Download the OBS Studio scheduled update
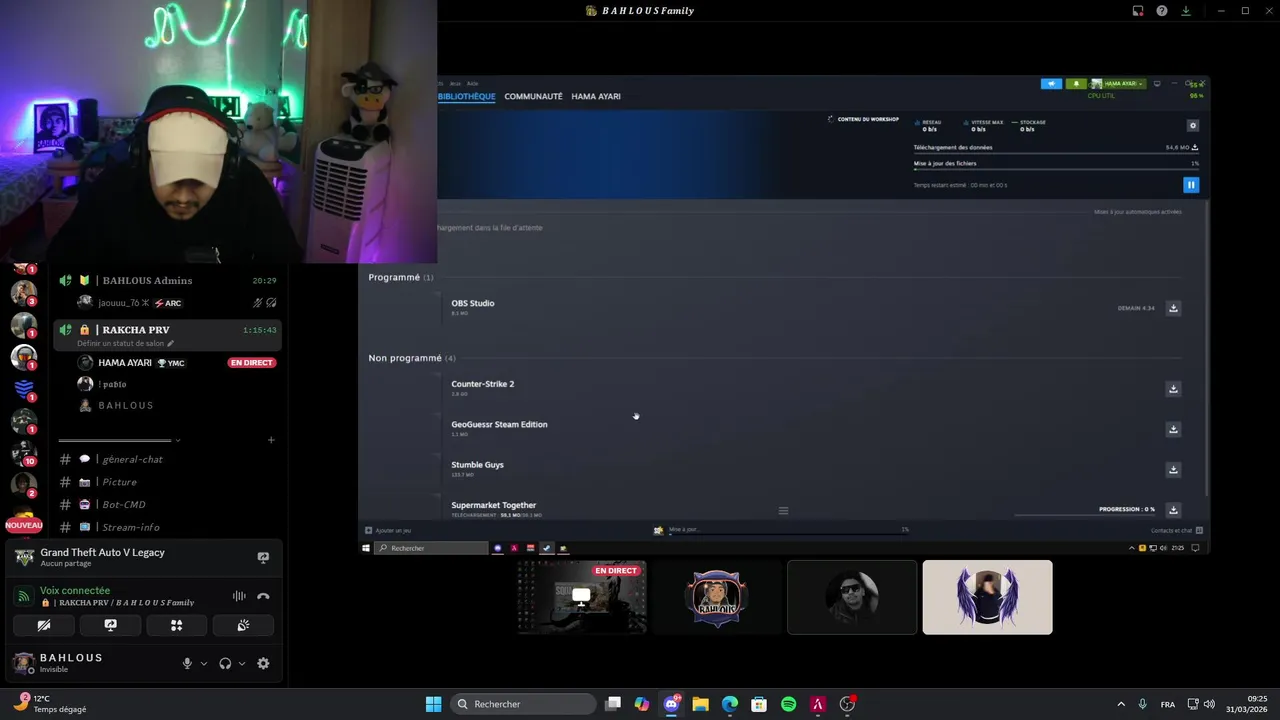Image resolution: width=1280 pixels, height=720 pixels. (x=1173, y=308)
